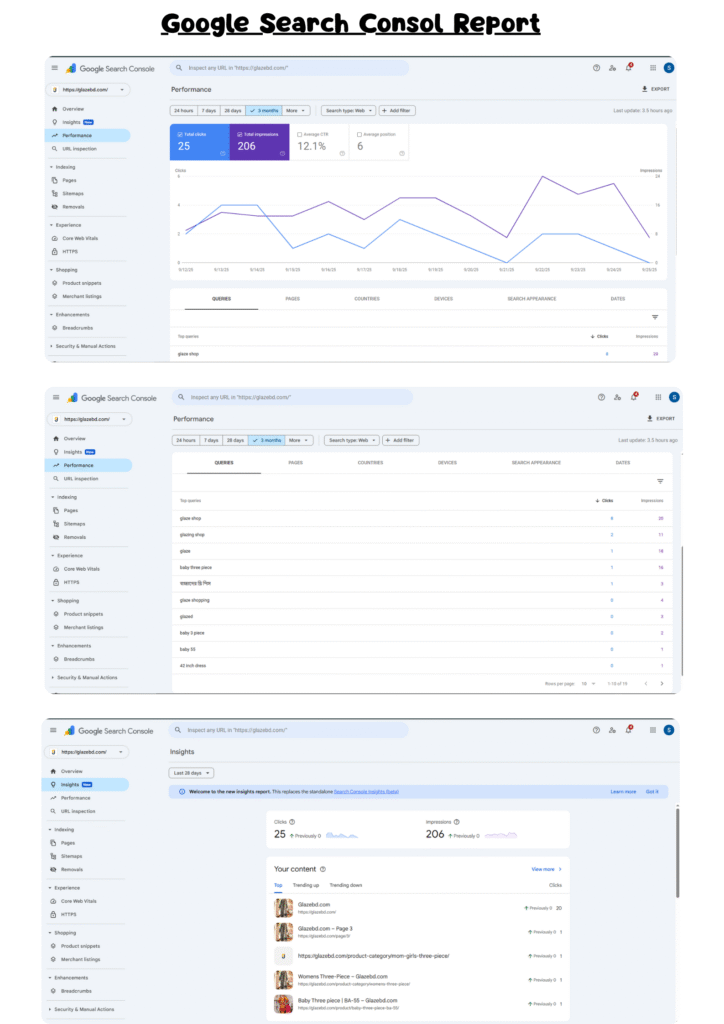Open the 'Search Console Insights (beta)' link
724x1024 pixels.
click(x=366, y=791)
